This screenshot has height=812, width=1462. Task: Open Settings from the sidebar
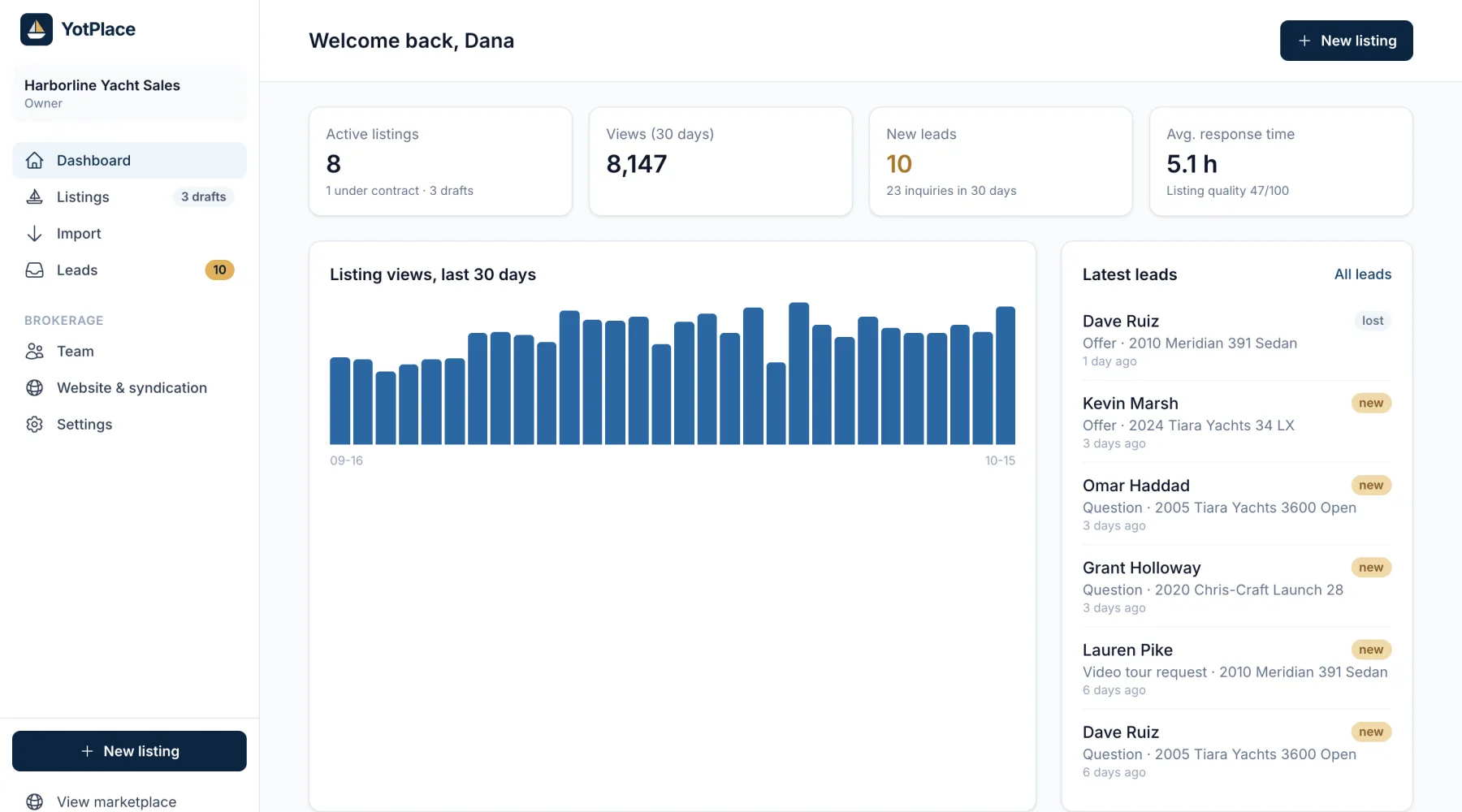point(129,425)
